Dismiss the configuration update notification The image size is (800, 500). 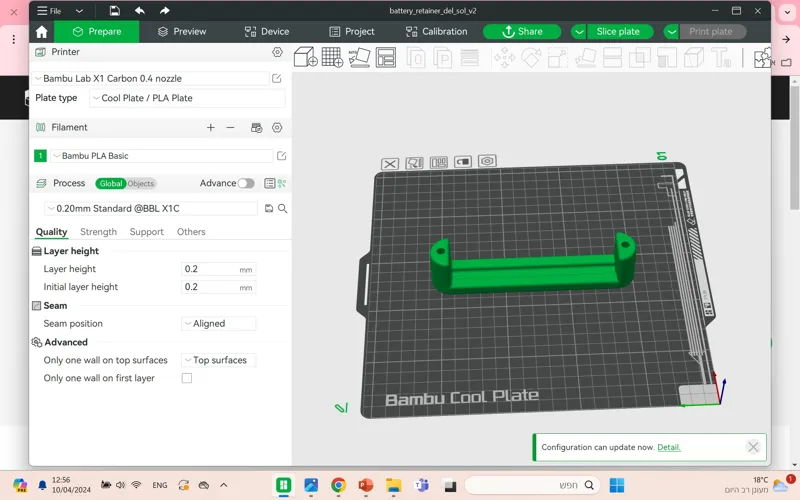(753, 447)
